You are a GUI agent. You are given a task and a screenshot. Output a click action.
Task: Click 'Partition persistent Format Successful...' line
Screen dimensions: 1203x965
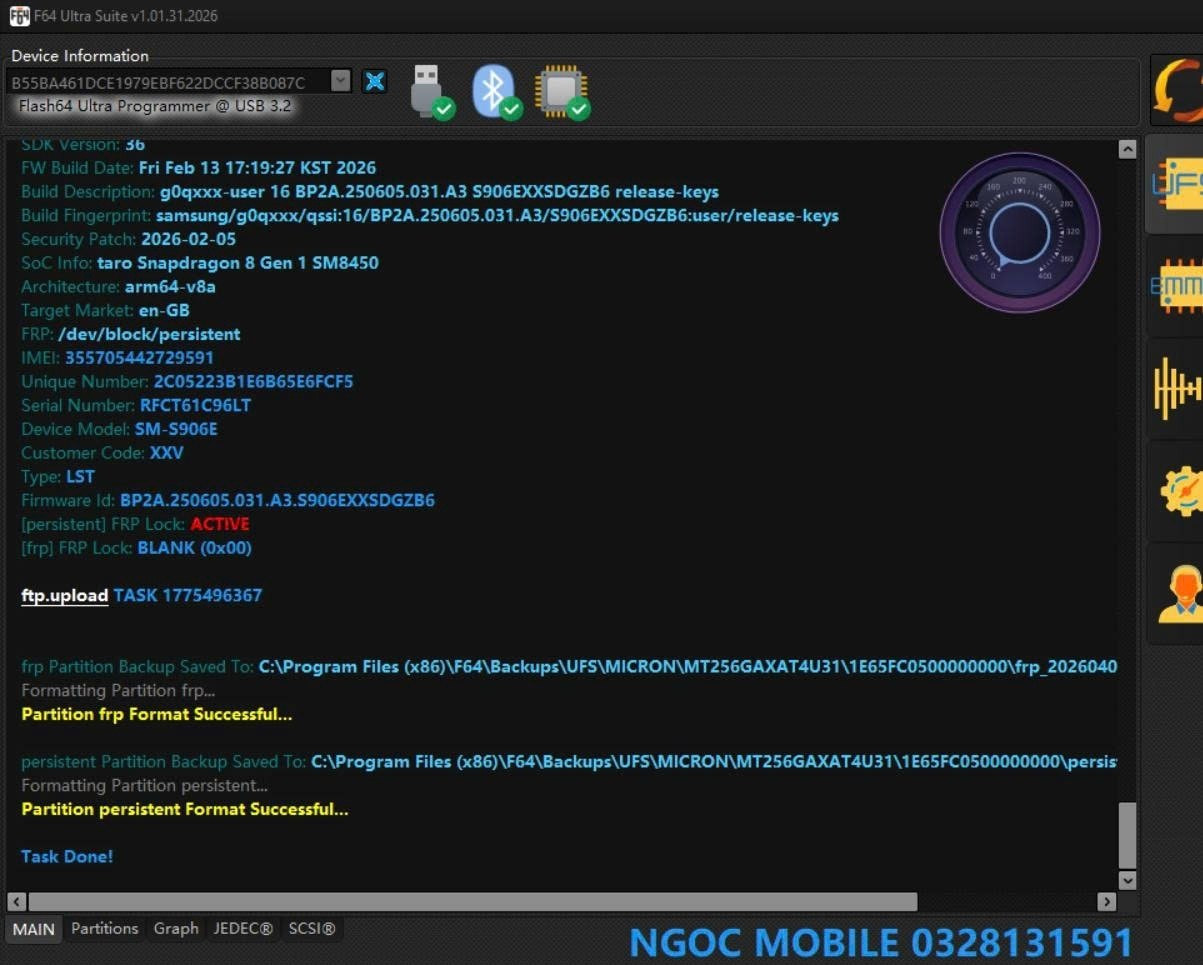[x=185, y=810]
